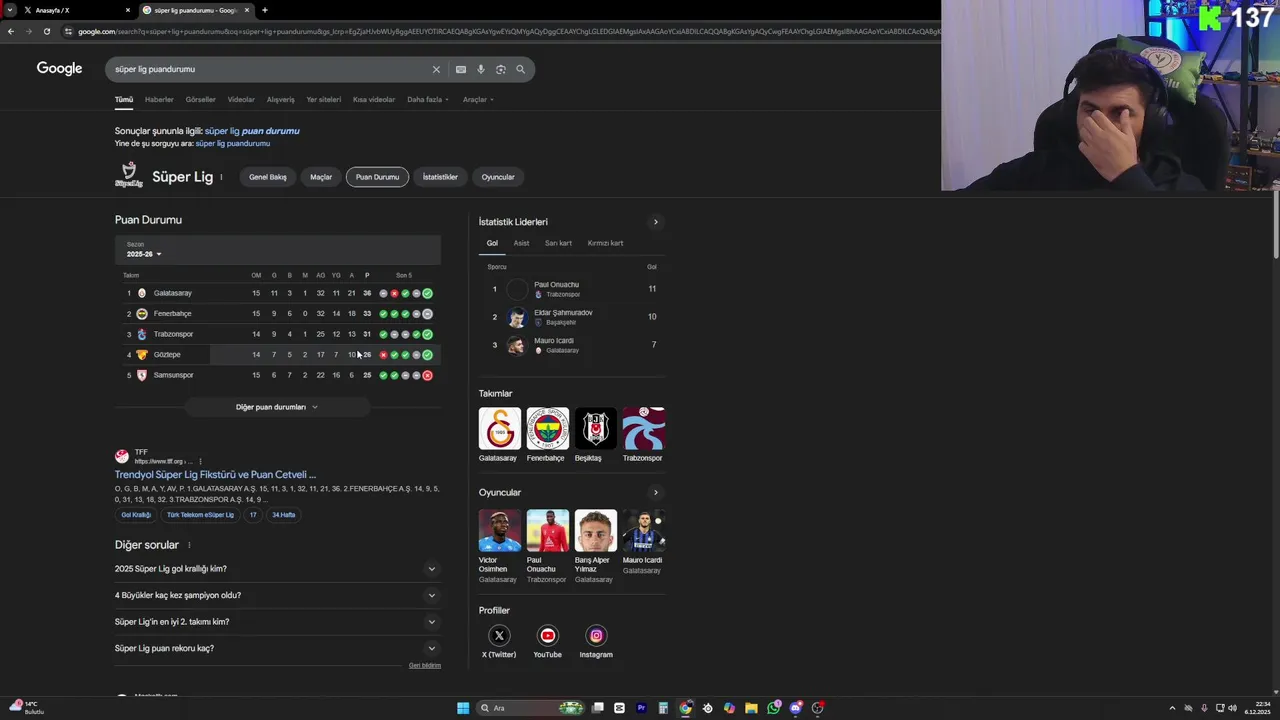
Task: Open site information icon in address bar
Action: (x=68, y=31)
